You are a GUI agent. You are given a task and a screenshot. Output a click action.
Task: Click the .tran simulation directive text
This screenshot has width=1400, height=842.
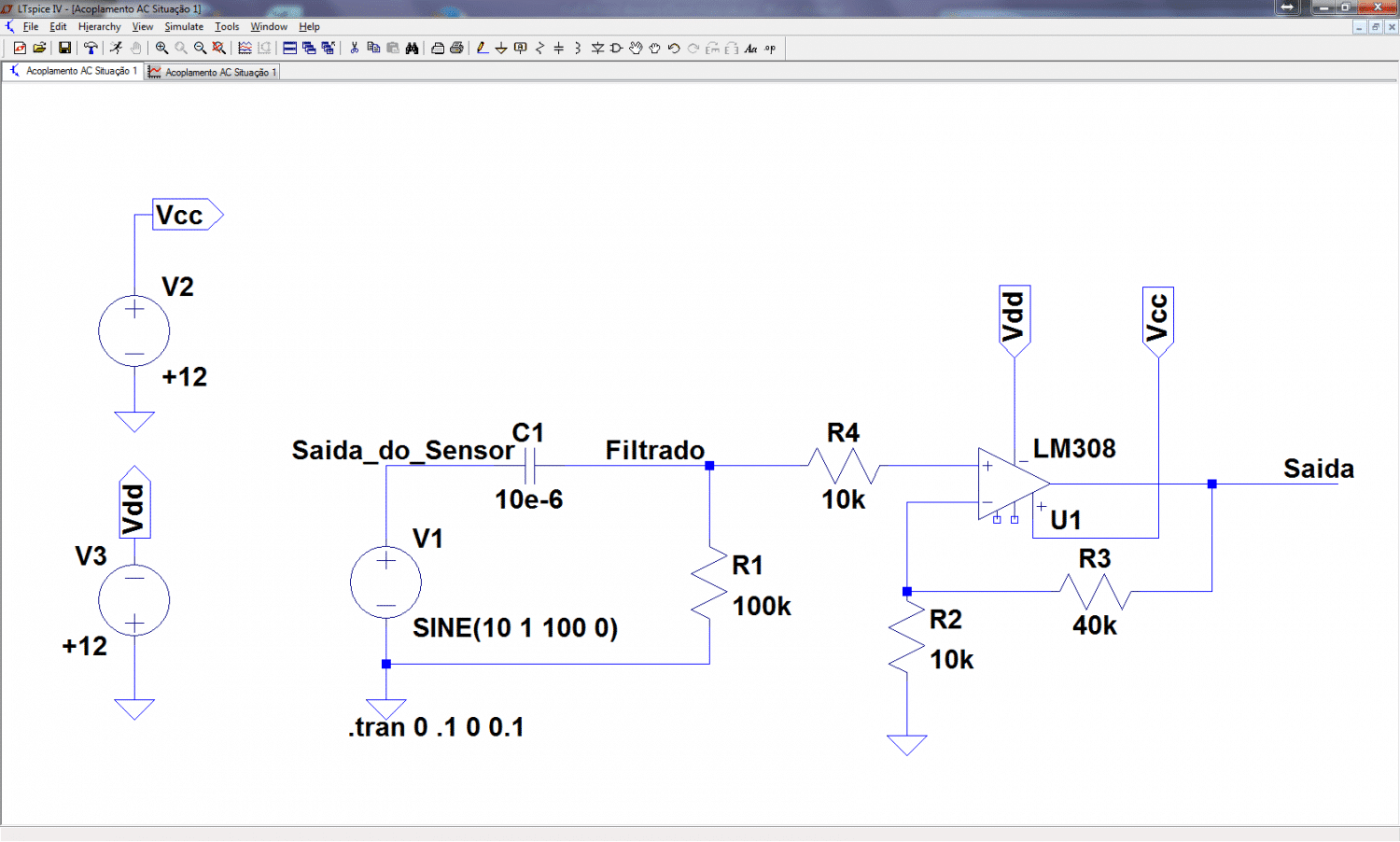[x=436, y=727]
